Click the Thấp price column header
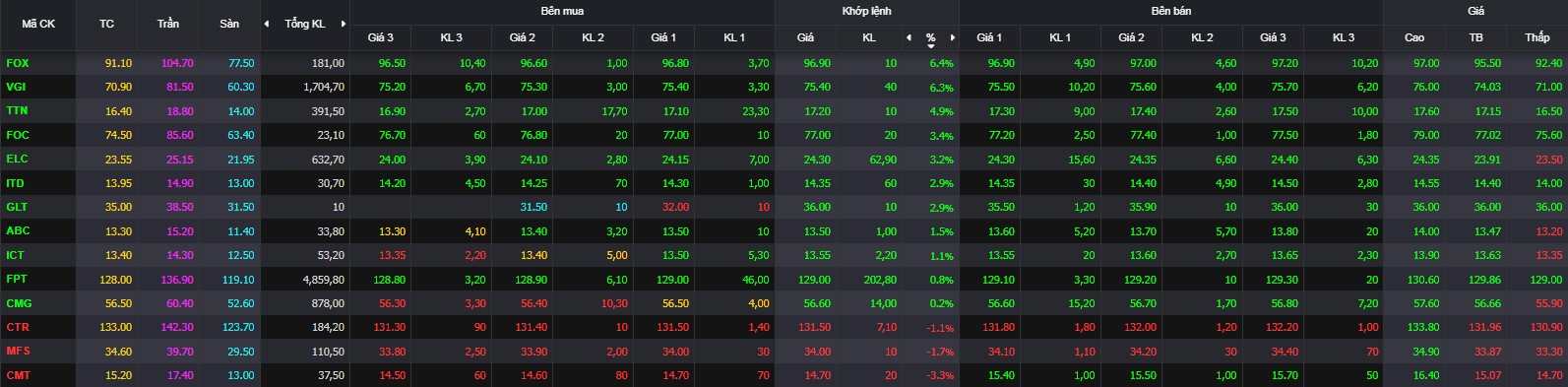The width and height of the screenshot is (1568, 387). [x=1537, y=37]
